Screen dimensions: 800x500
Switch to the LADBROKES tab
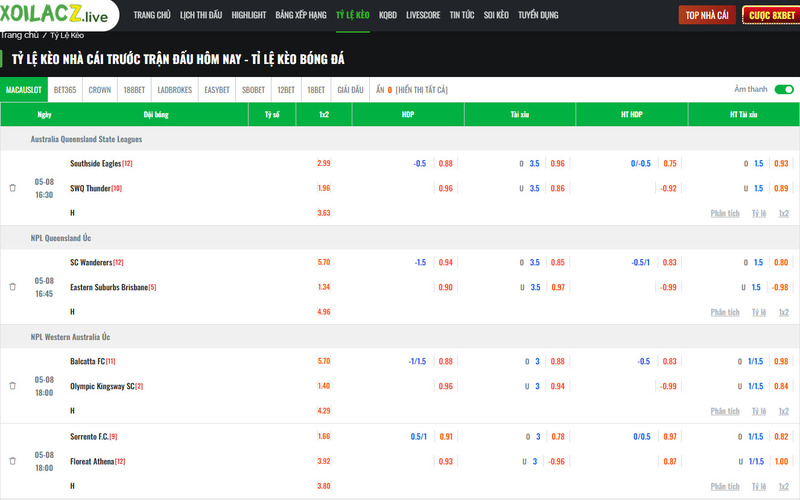[x=174, y=90]
